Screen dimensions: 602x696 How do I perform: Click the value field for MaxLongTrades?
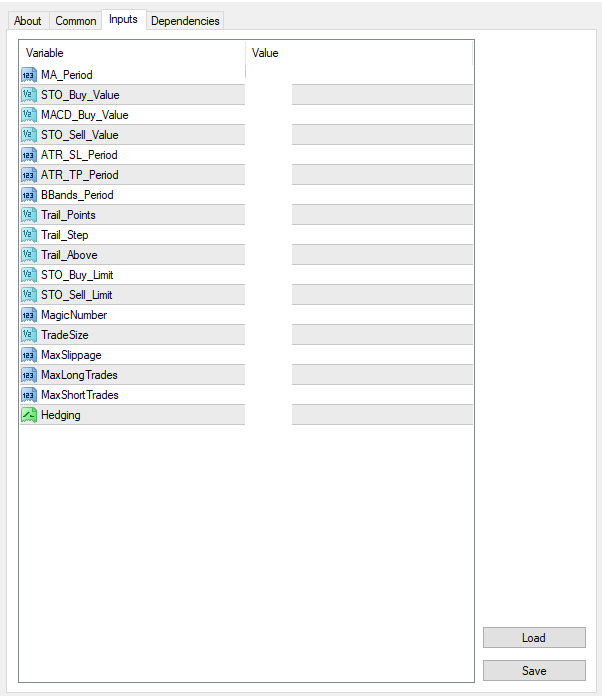360,375
